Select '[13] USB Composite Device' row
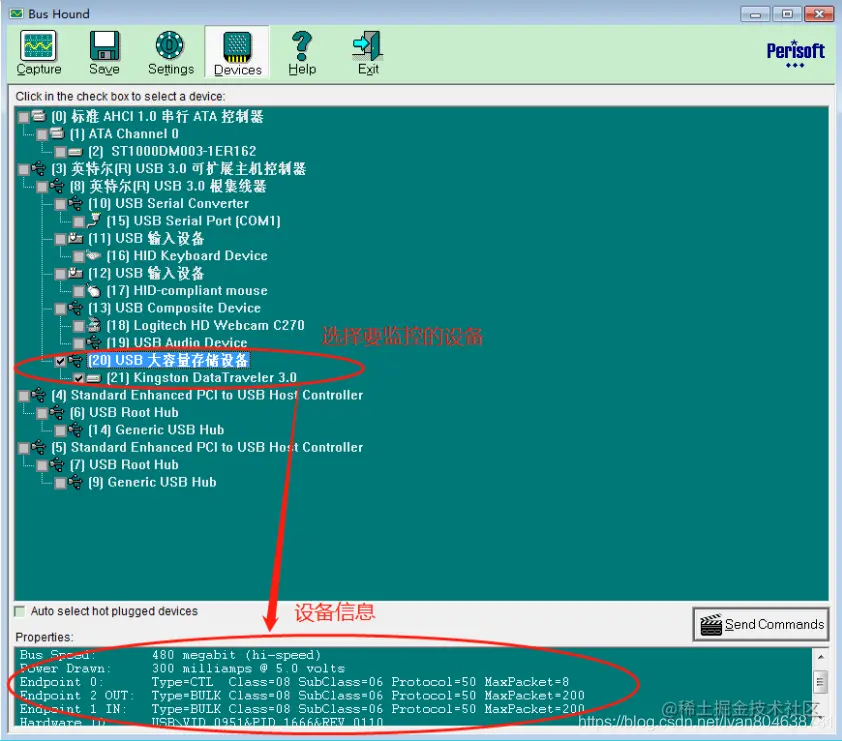The image size is (842, 741). (x=175, y=308)
